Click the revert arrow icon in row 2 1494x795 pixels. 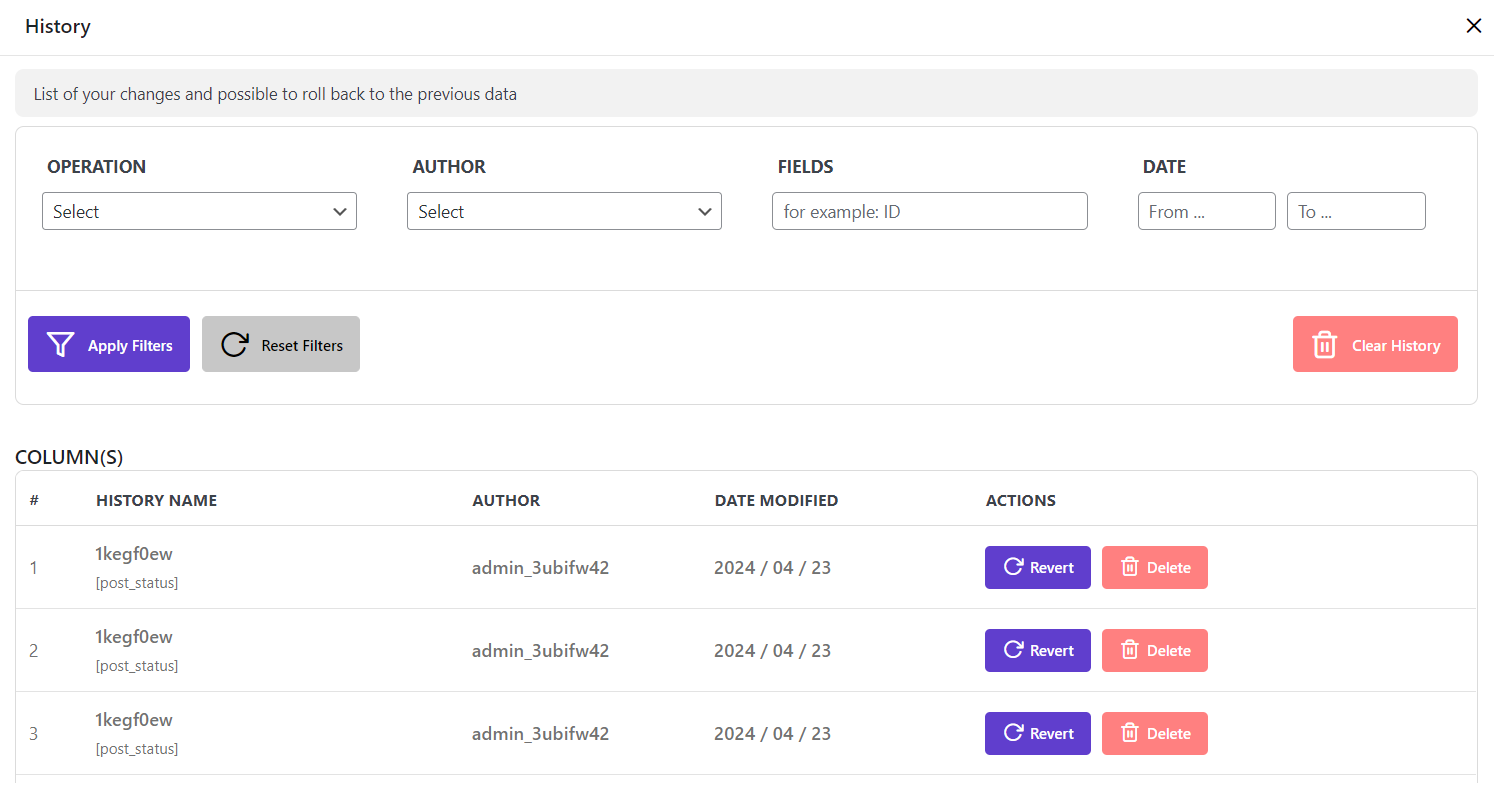point(1012,650)
